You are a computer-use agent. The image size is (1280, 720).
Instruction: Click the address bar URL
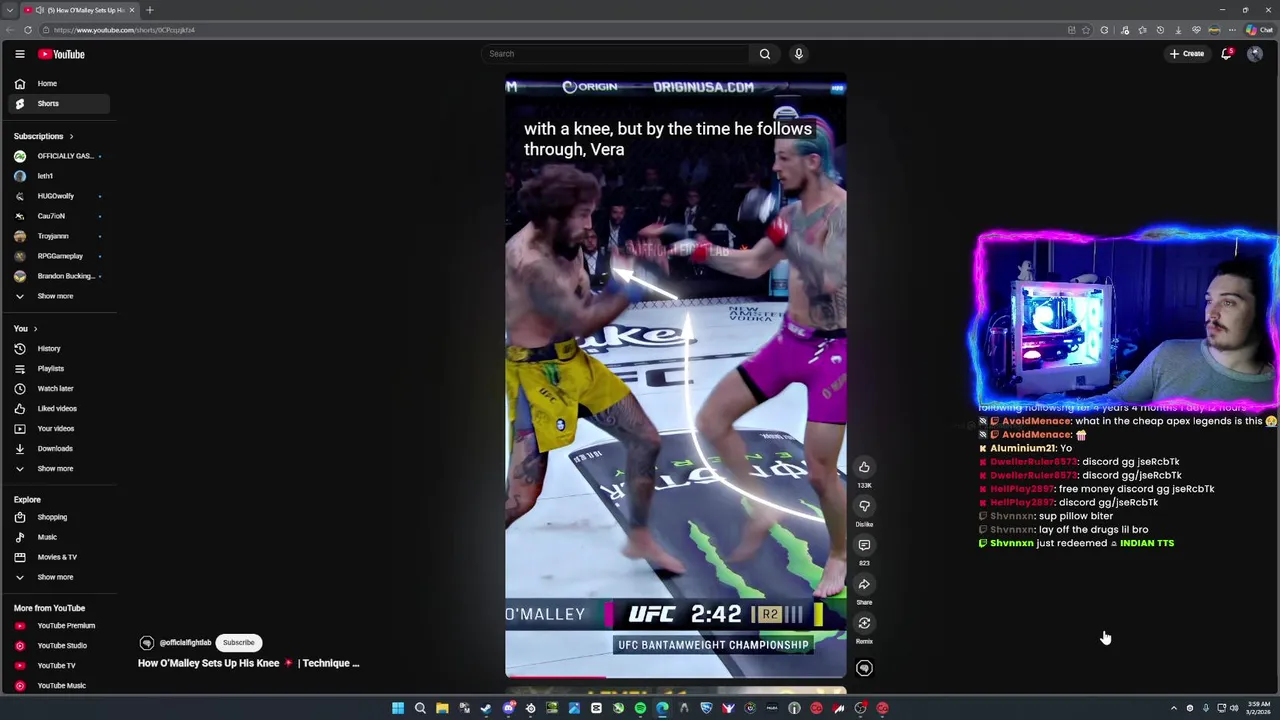click(124, 30)
